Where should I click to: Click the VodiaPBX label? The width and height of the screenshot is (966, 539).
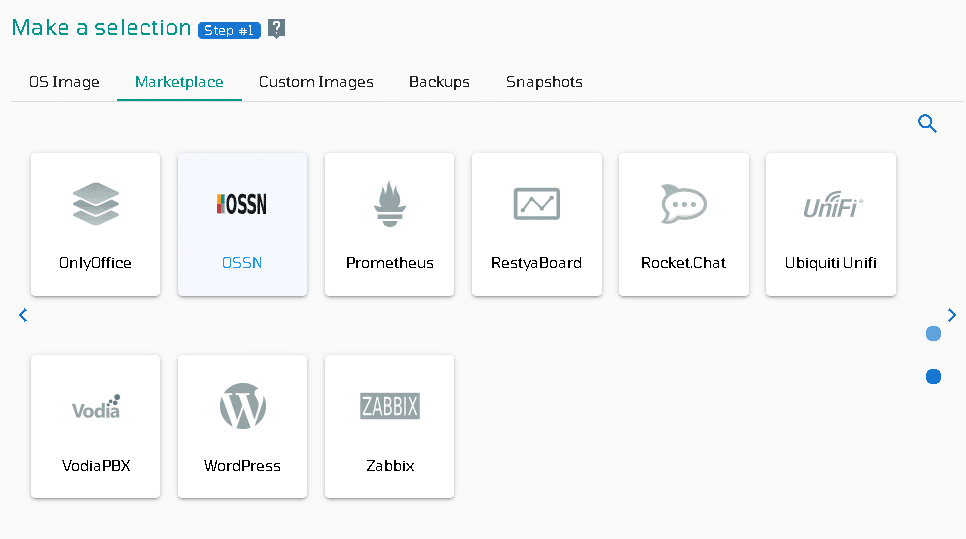pyautogui.click(x=96, y=466)
